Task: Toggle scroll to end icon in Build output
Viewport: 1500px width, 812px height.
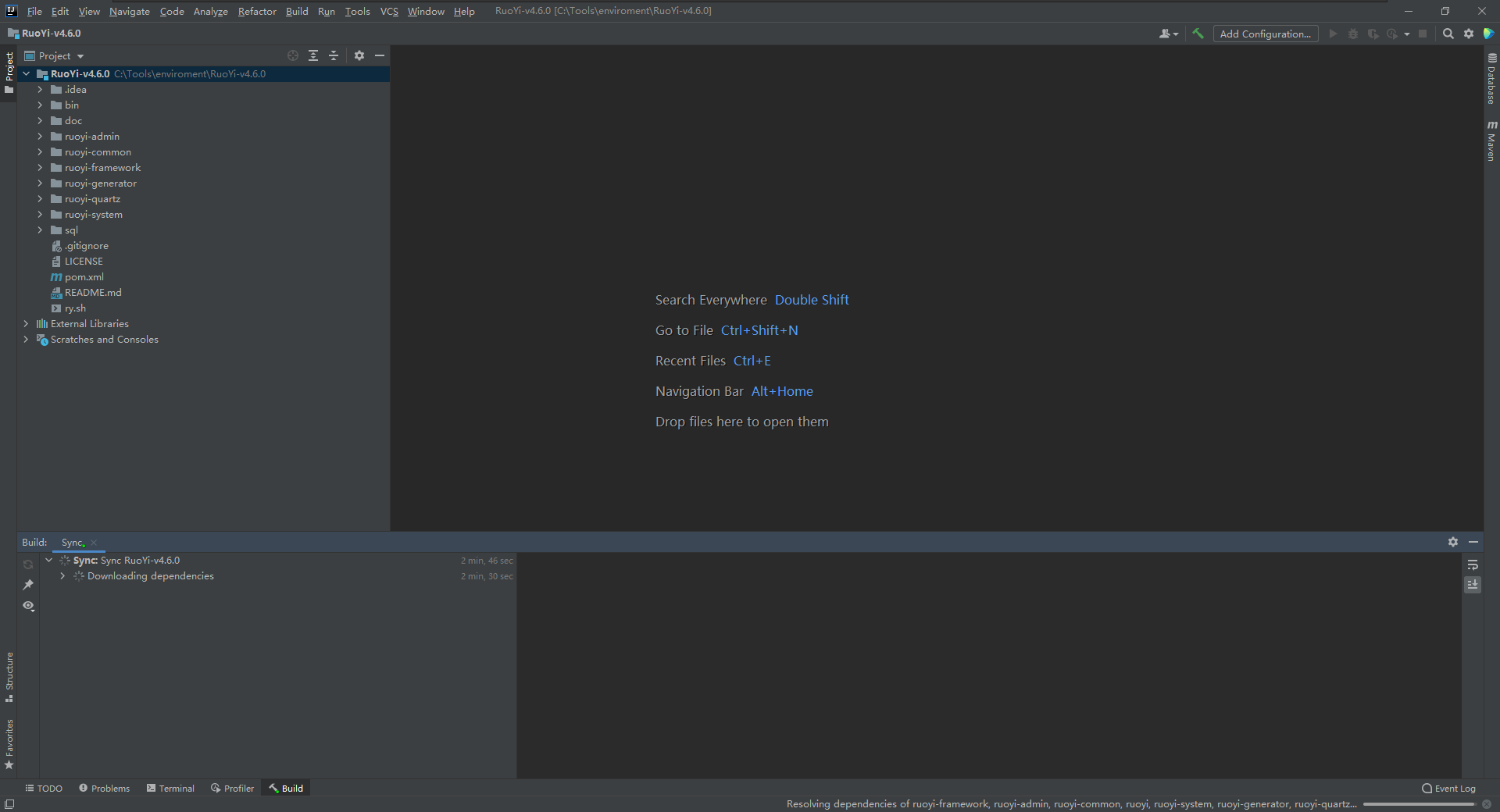Action: 1473,585
